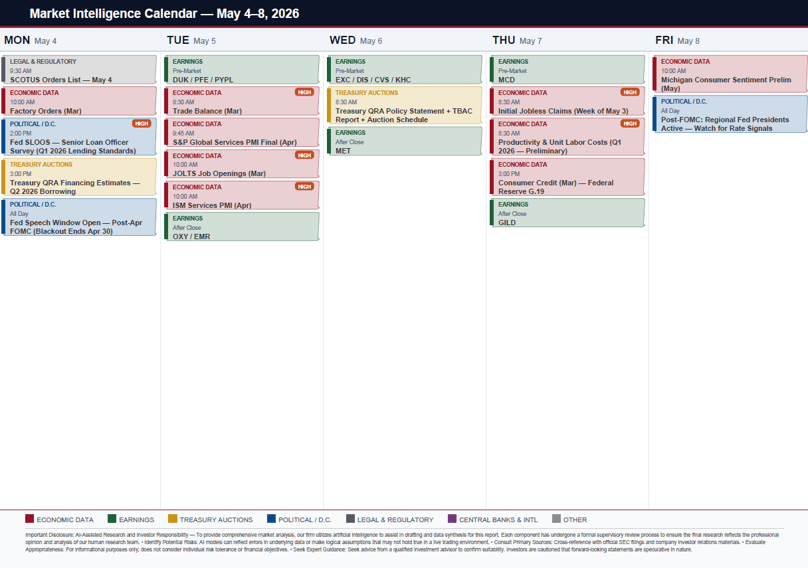The image size is (808, 568).
Task: Click the HIGH badge on ISM Services PMI
Action: click(x=304, y=187)
